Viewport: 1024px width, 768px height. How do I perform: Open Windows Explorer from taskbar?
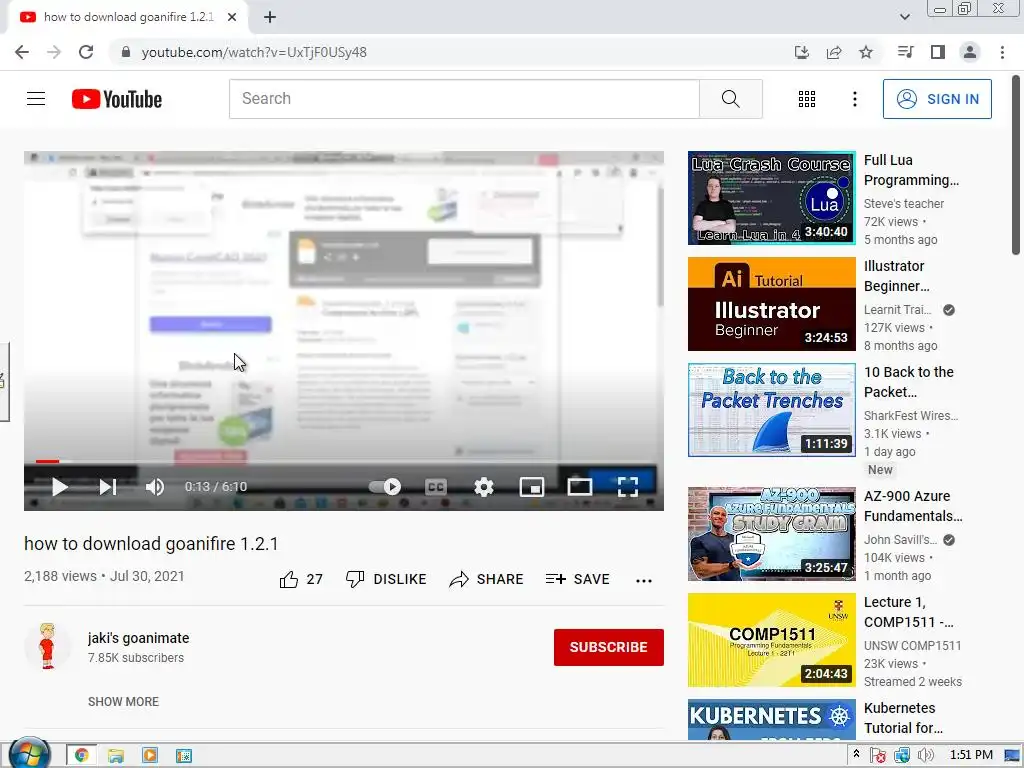point(116,756)
